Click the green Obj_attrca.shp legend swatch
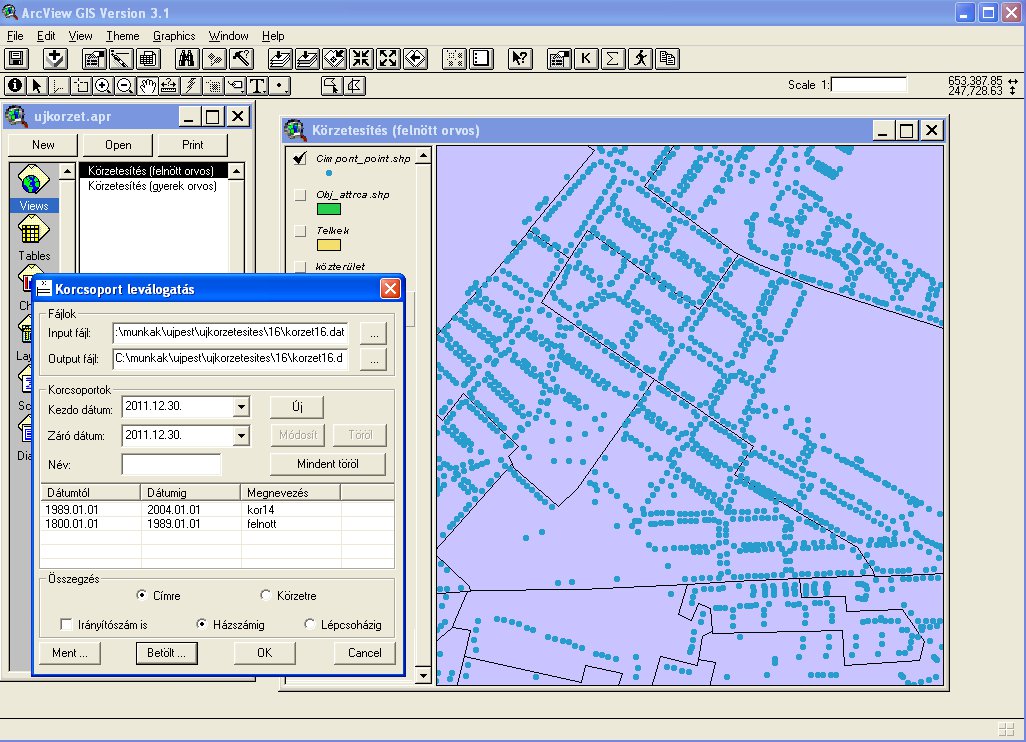This screenshot has height=742, width=1026. (328, 209)
